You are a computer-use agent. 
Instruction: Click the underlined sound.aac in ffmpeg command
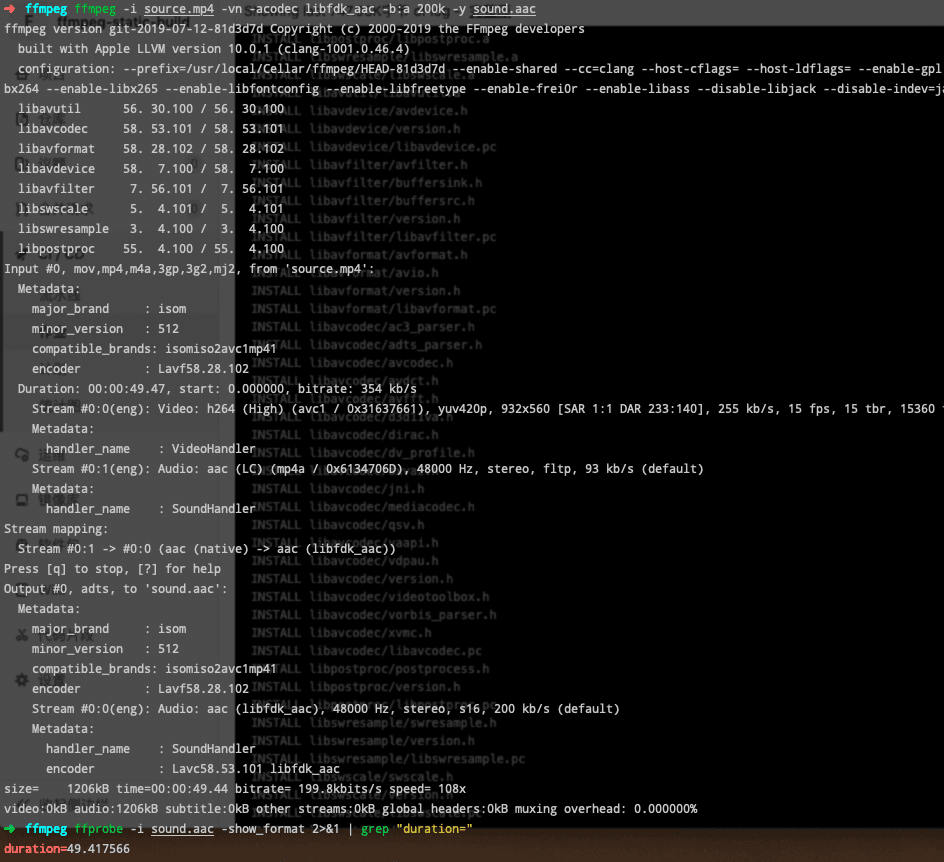(504, 10)
